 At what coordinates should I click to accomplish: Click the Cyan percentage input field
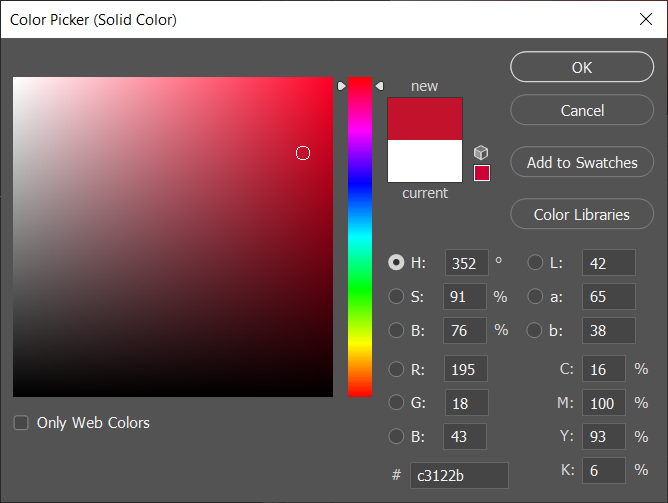pyautogui.click(x=604, y=369)
